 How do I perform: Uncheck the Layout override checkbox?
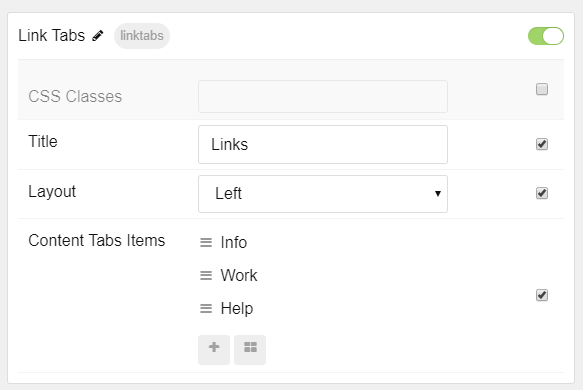542,193
